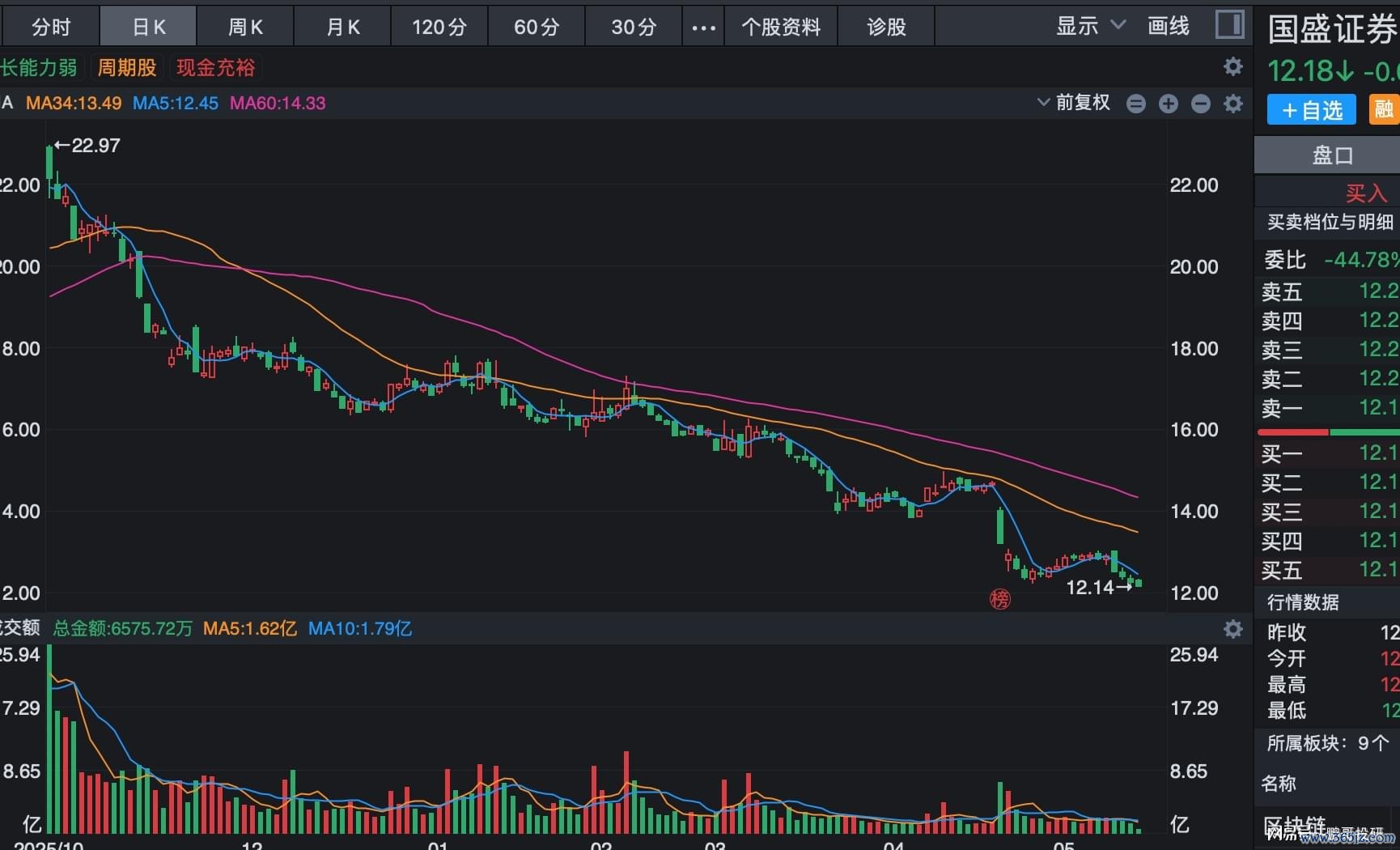Click the 现金充裕 tag label
Viewport: 1400px width, 850px height.
(215, 67)
